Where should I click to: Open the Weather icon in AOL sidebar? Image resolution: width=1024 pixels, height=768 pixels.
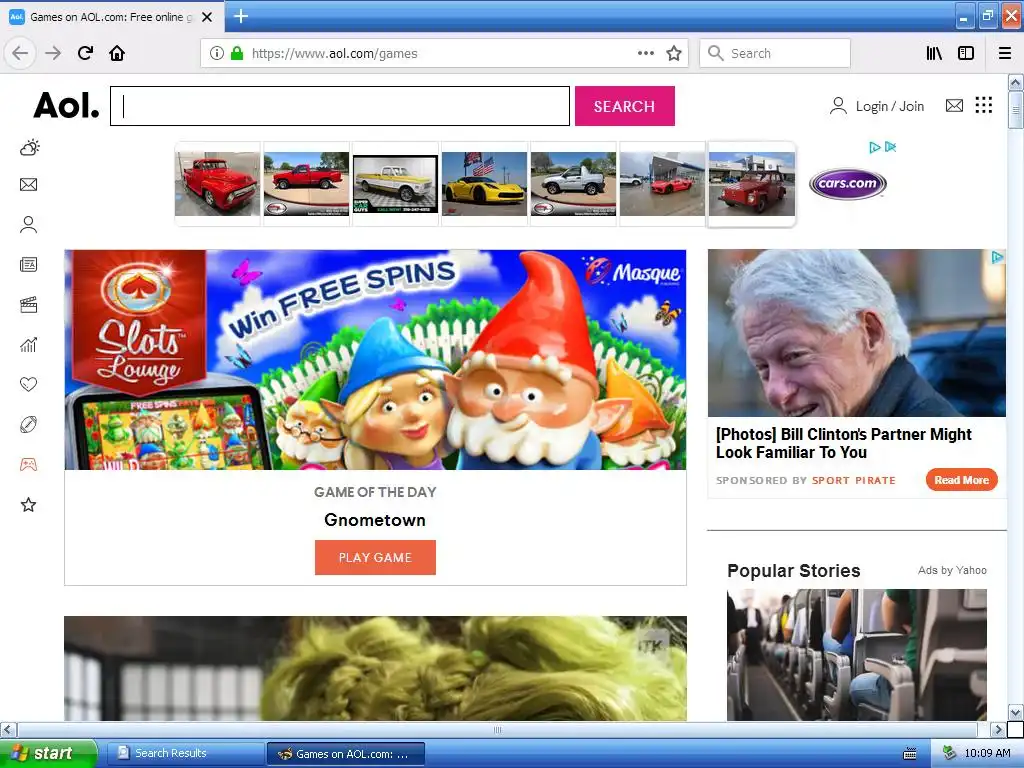pos(29,147)
